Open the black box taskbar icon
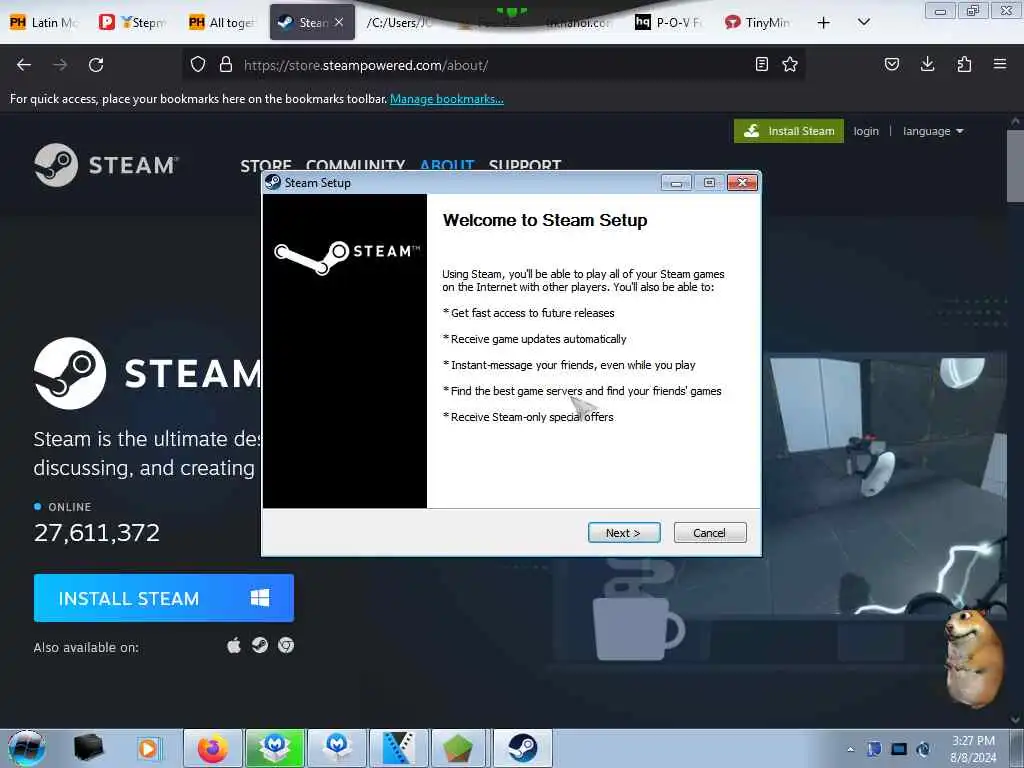 (x=88, y=748)
